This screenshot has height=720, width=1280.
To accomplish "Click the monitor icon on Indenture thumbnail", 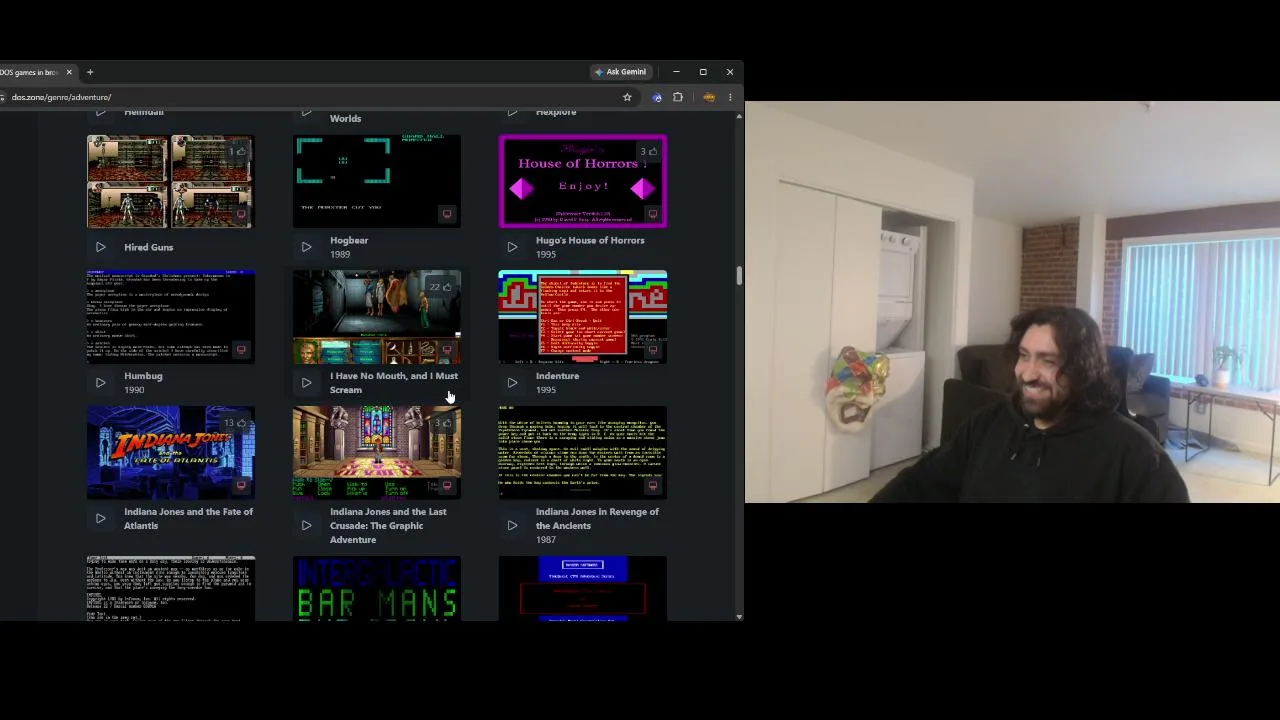I will tap(653, 350).
